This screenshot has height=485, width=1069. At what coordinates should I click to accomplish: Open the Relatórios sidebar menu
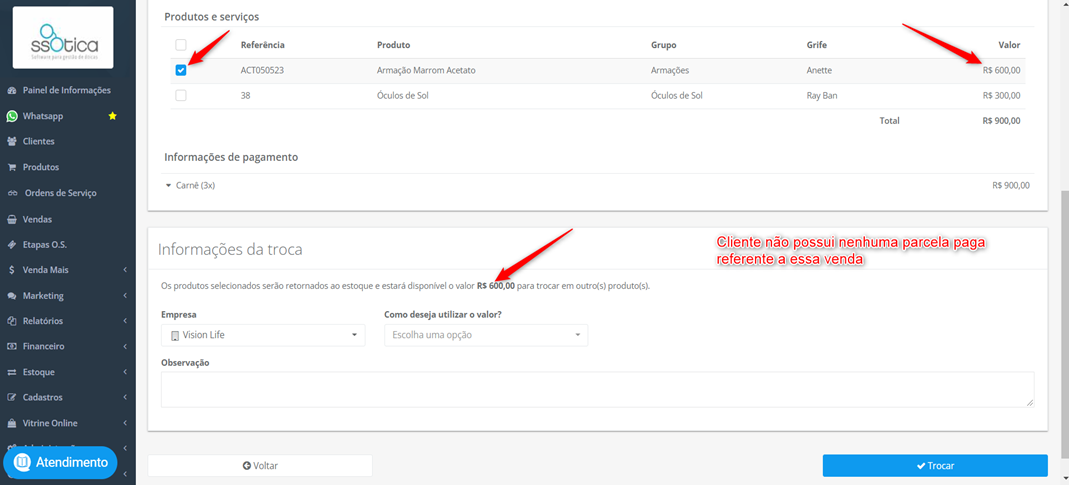tap(67, 321)
